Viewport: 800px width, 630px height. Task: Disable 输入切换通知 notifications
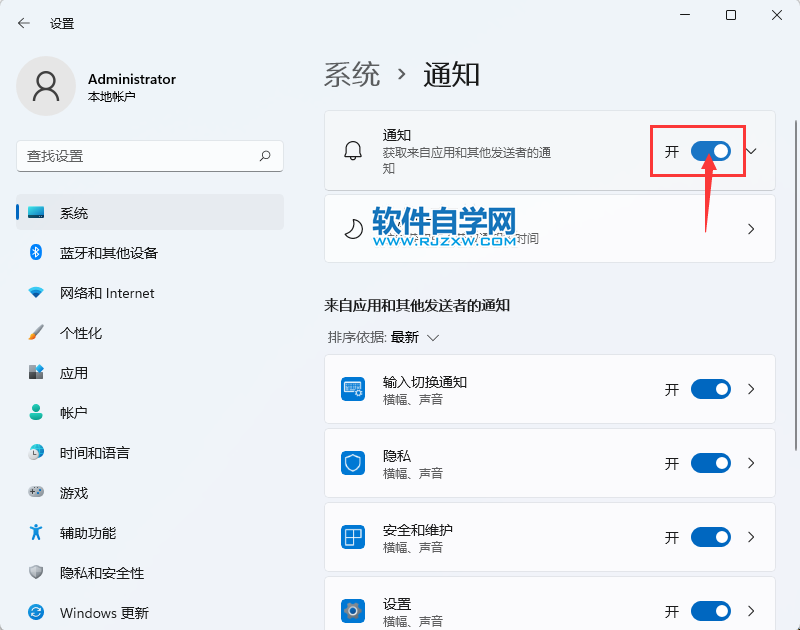pos(711,389)
